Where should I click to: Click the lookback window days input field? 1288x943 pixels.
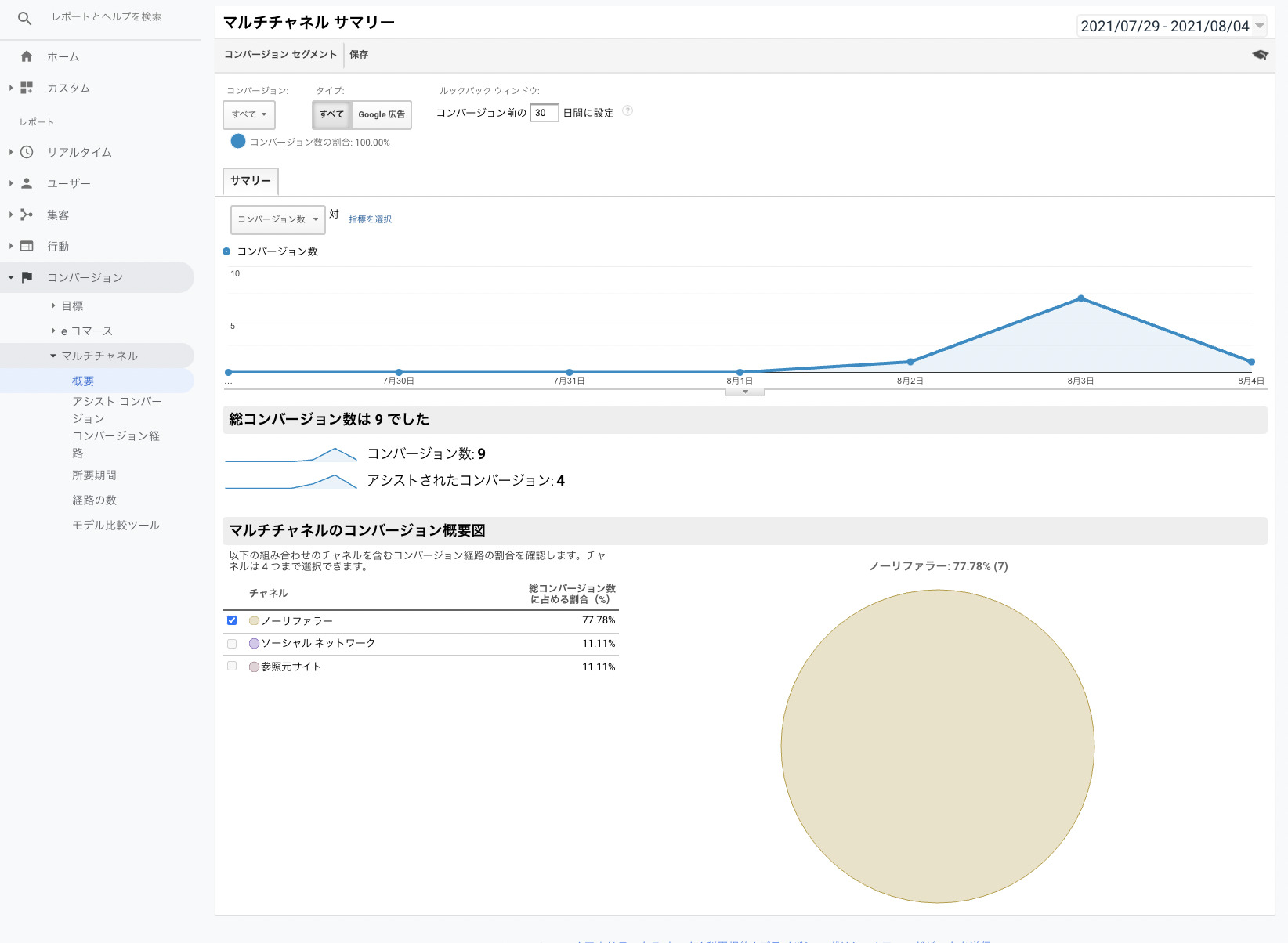(x=544, y=113)
